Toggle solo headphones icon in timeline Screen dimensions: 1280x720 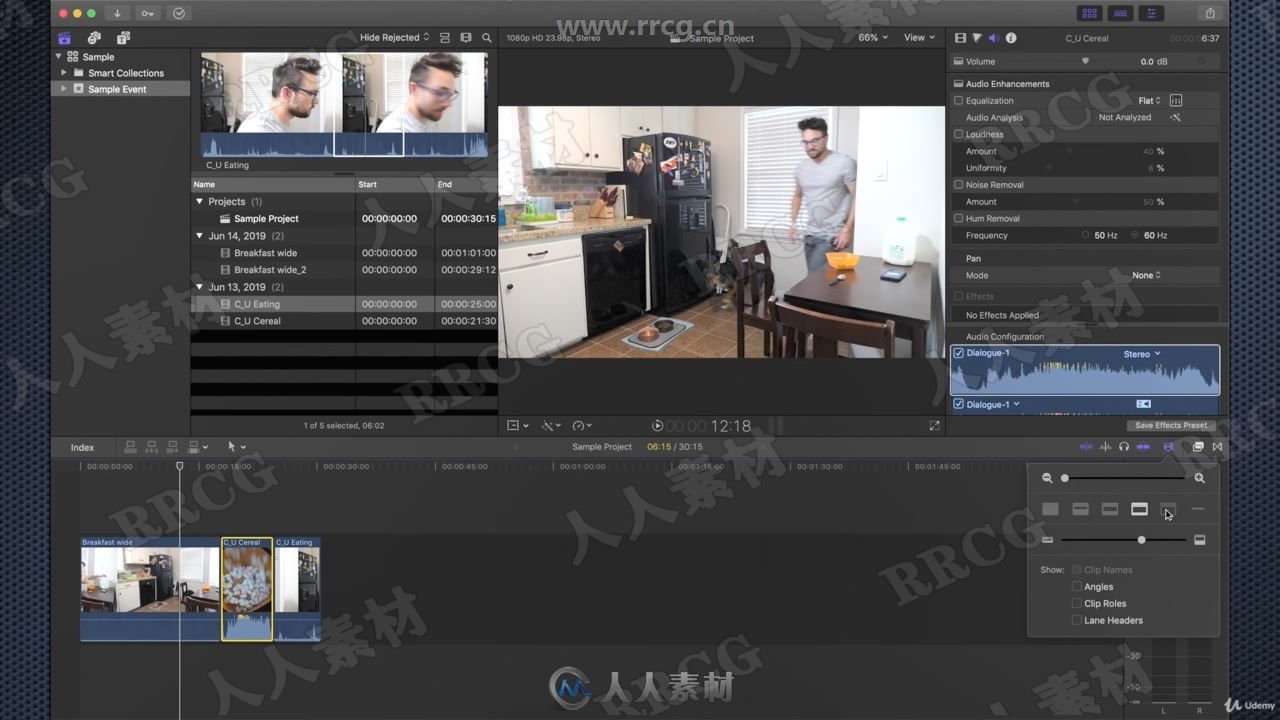point(1124,447)
